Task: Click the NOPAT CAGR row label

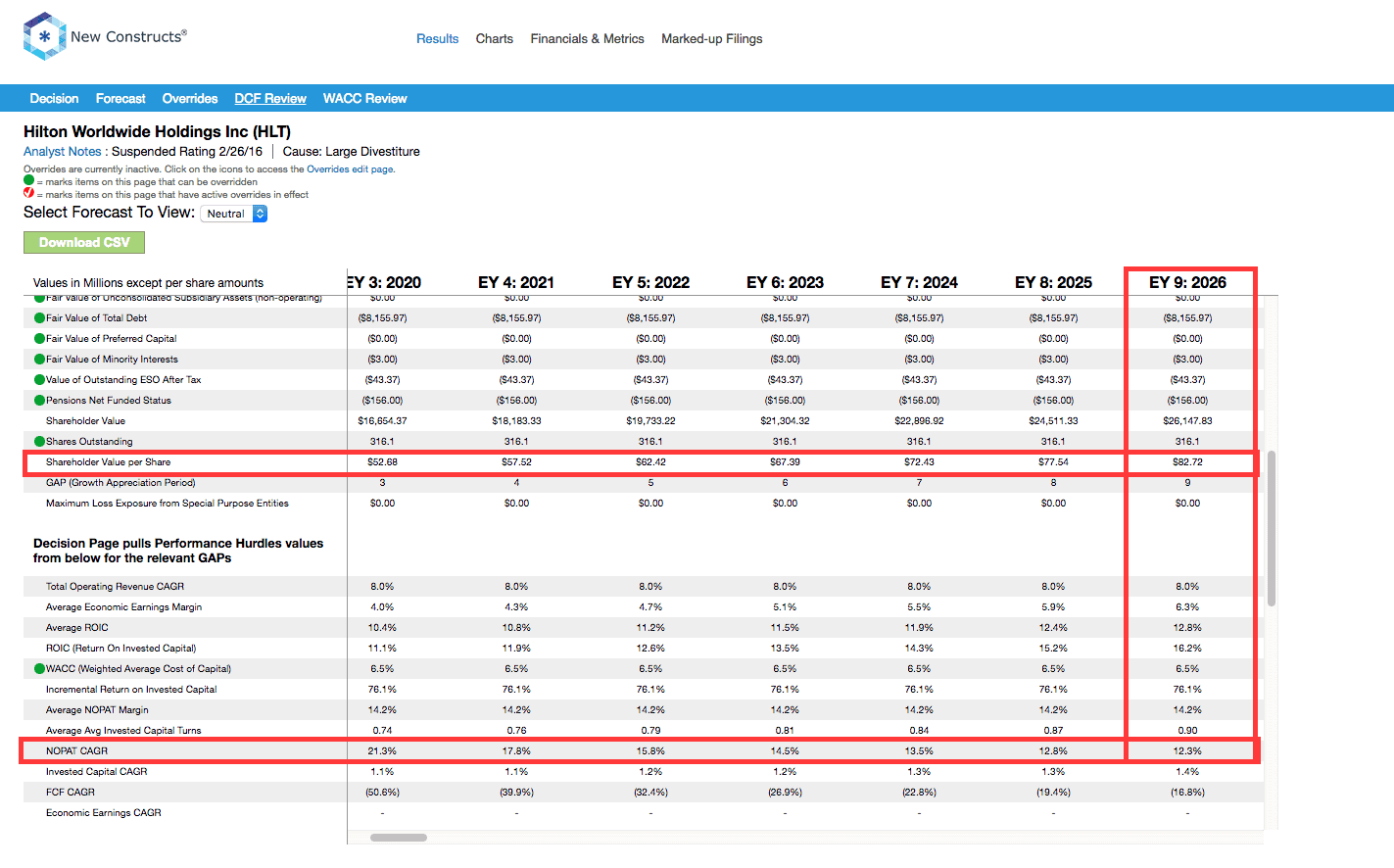Action: tap(76, 751)
